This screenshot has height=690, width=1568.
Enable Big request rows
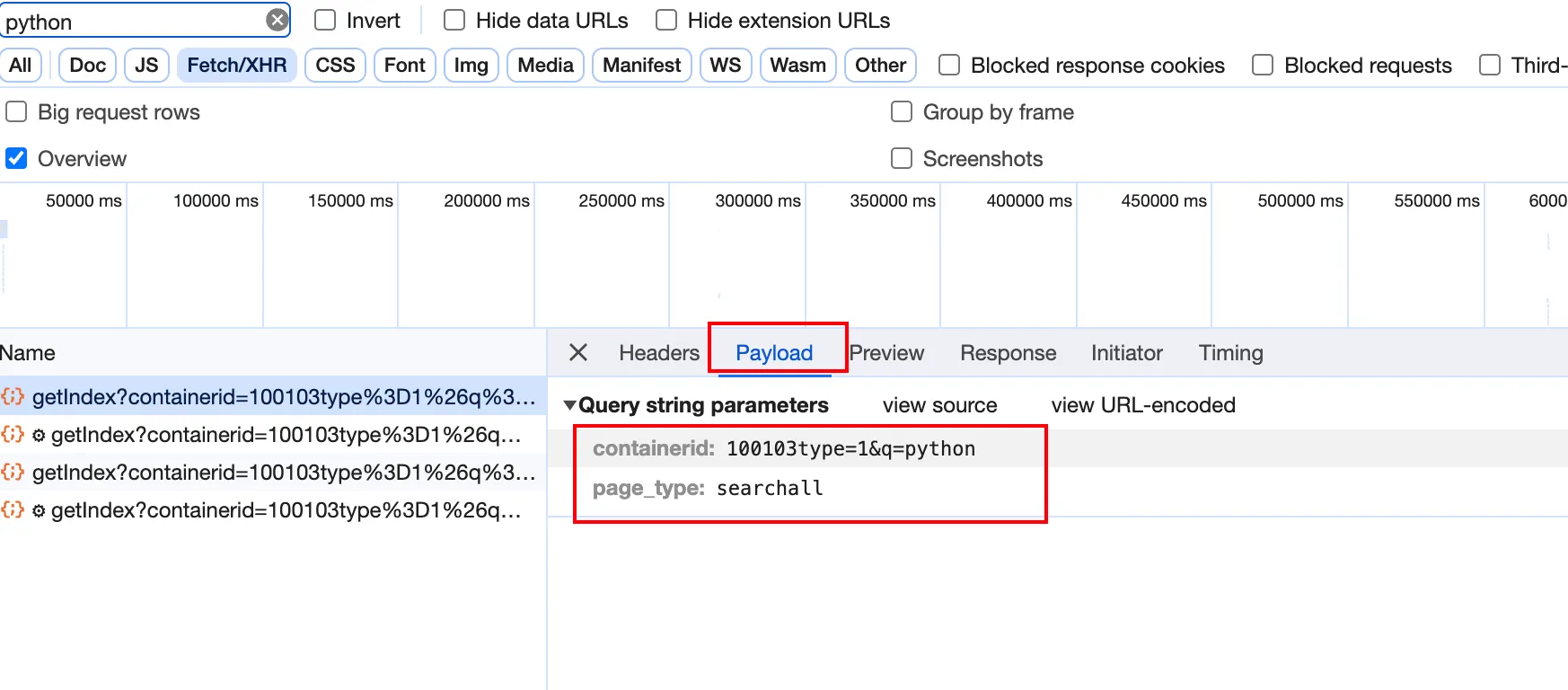click(x=16, y=111)
